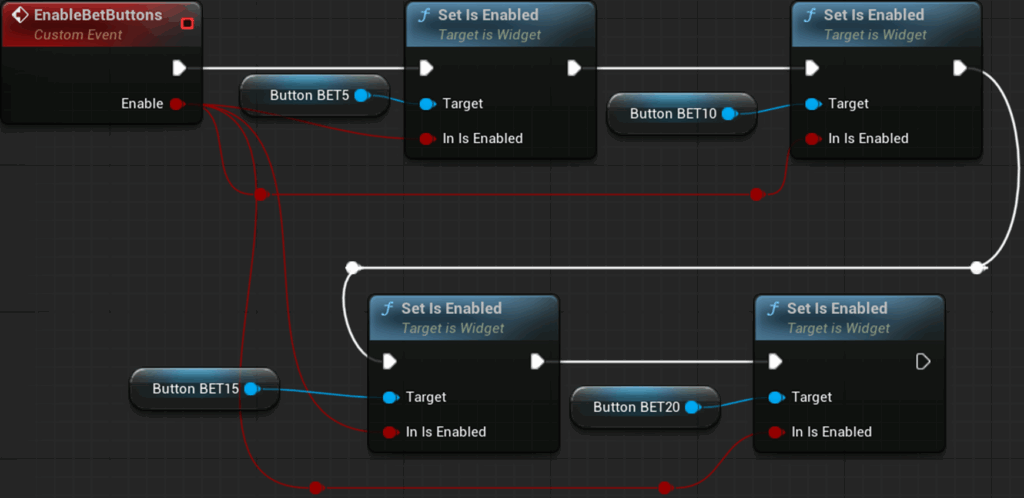Click the Enable boolean output pin
The image size is (1024, 498).
coord(177,104)
